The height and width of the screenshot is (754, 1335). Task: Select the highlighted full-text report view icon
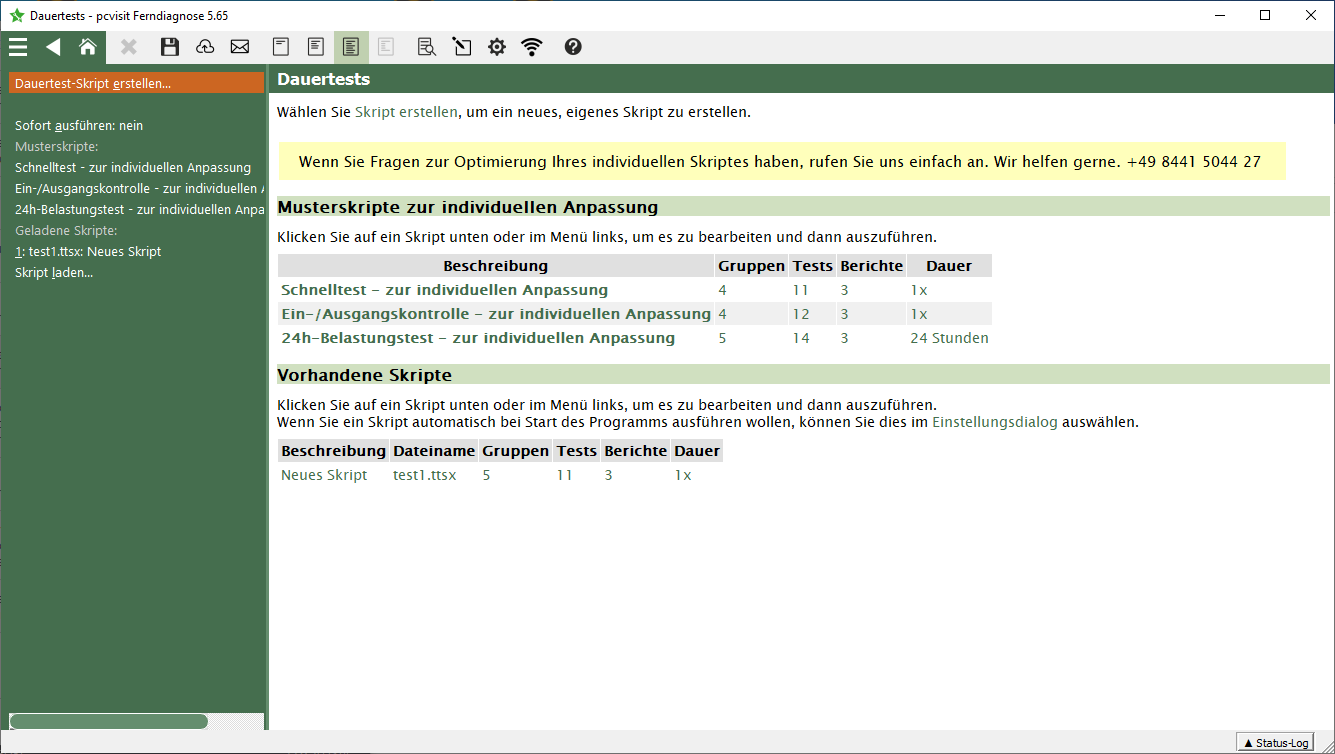tap(351, 47)
